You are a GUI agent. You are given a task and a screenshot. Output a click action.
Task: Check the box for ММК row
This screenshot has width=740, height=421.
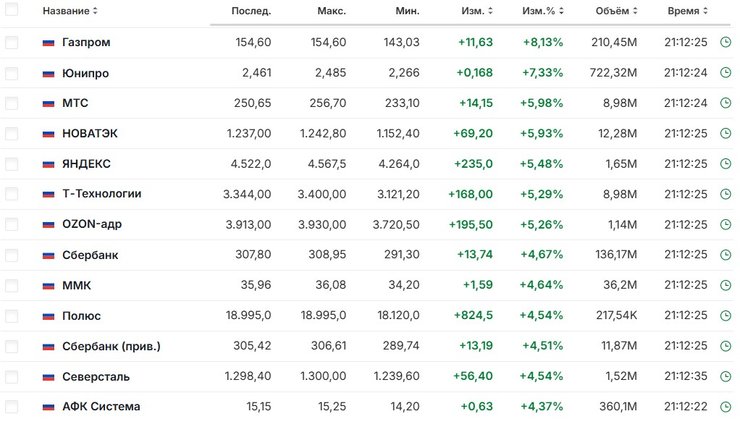coord(12,286)
